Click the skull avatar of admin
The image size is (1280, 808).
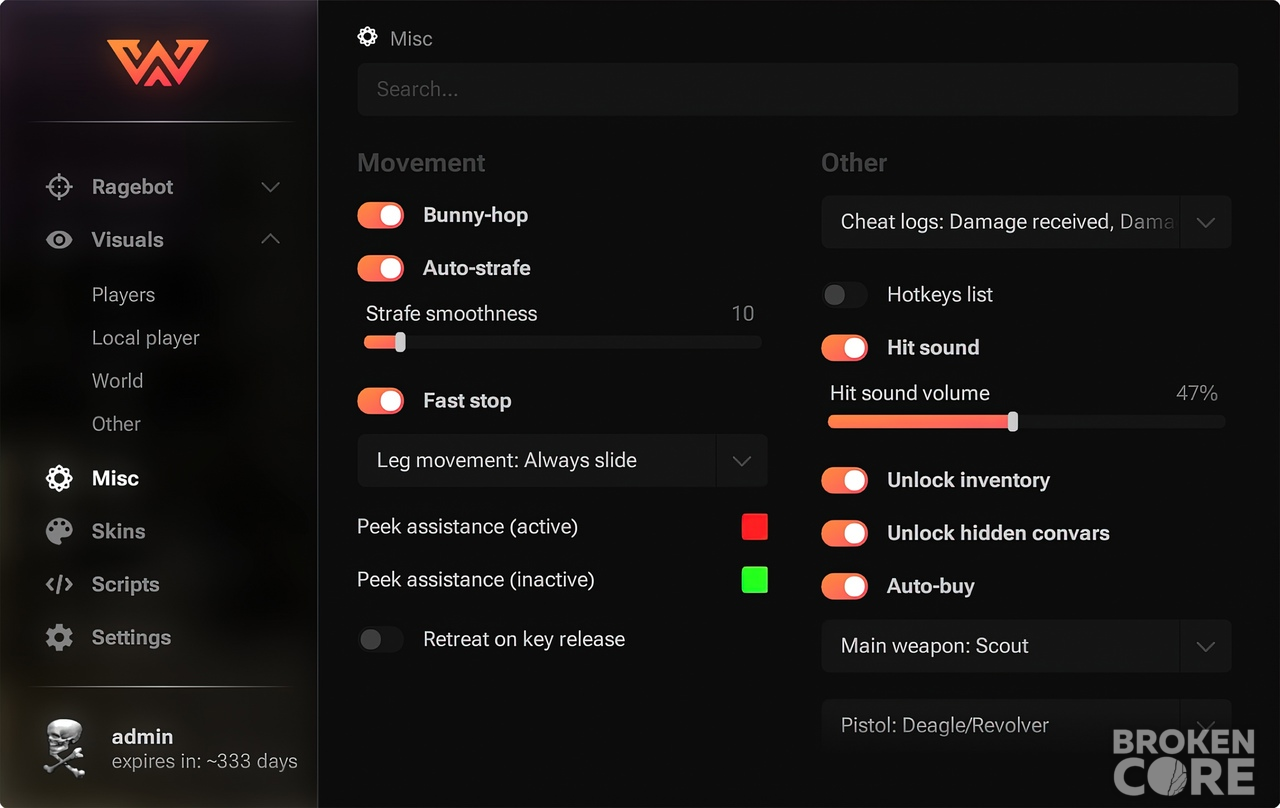click(x=65, y=747)
